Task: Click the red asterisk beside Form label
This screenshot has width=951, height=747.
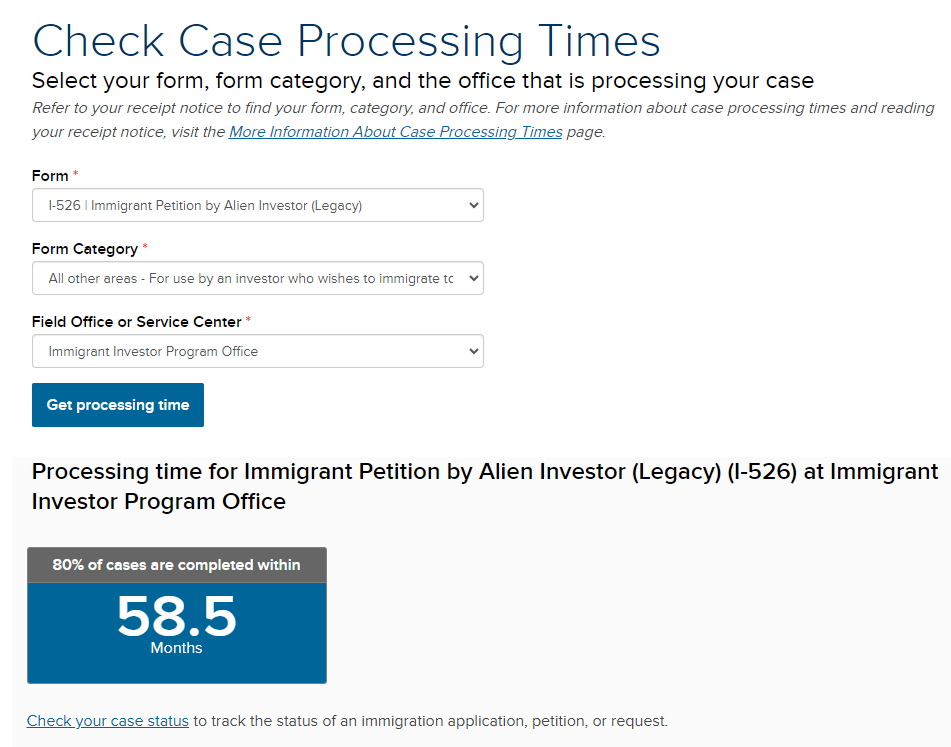Action: tap(75, 175)
